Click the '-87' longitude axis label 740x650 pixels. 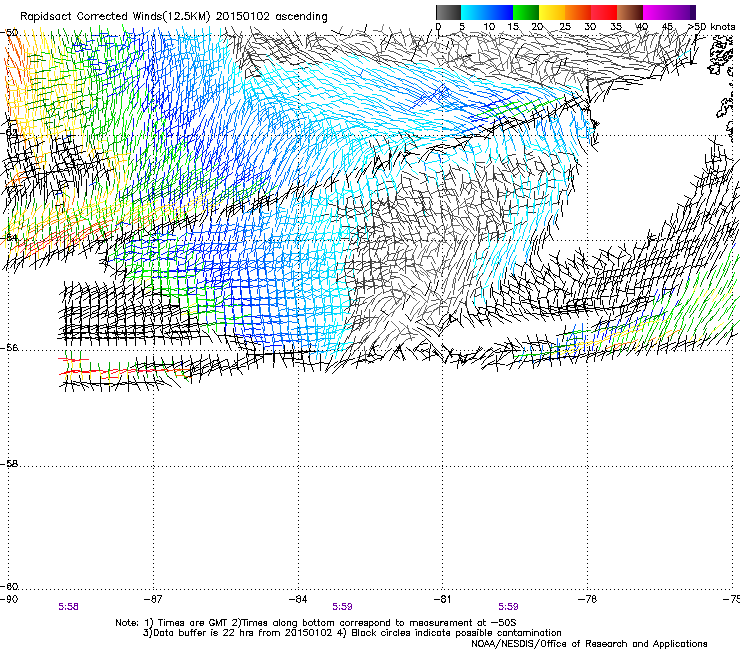click(x=153, y=599)
